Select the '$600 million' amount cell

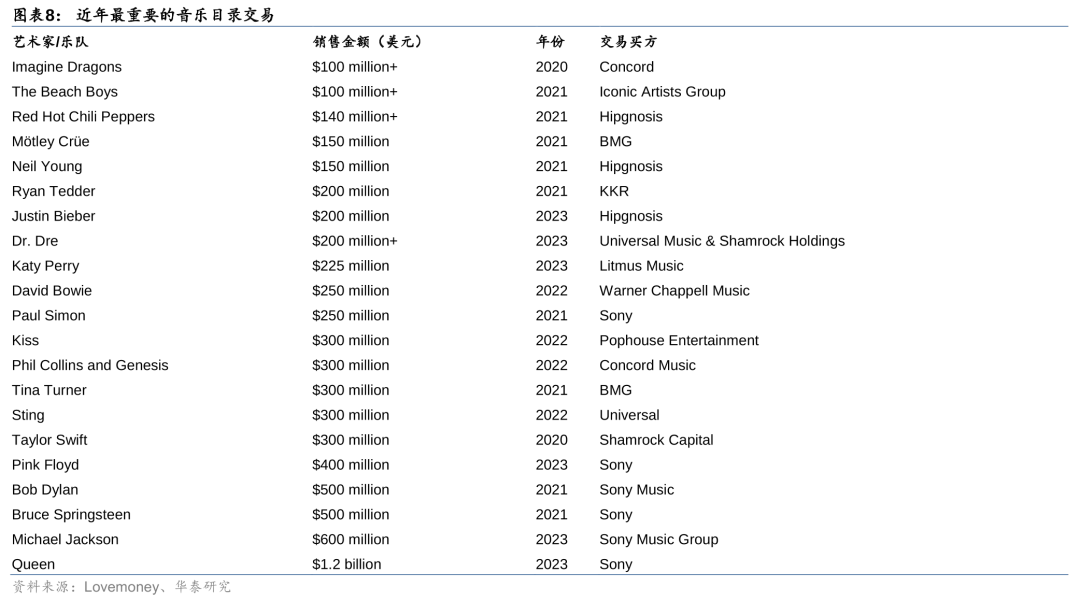pyautogui.click(x=351, y=539)
